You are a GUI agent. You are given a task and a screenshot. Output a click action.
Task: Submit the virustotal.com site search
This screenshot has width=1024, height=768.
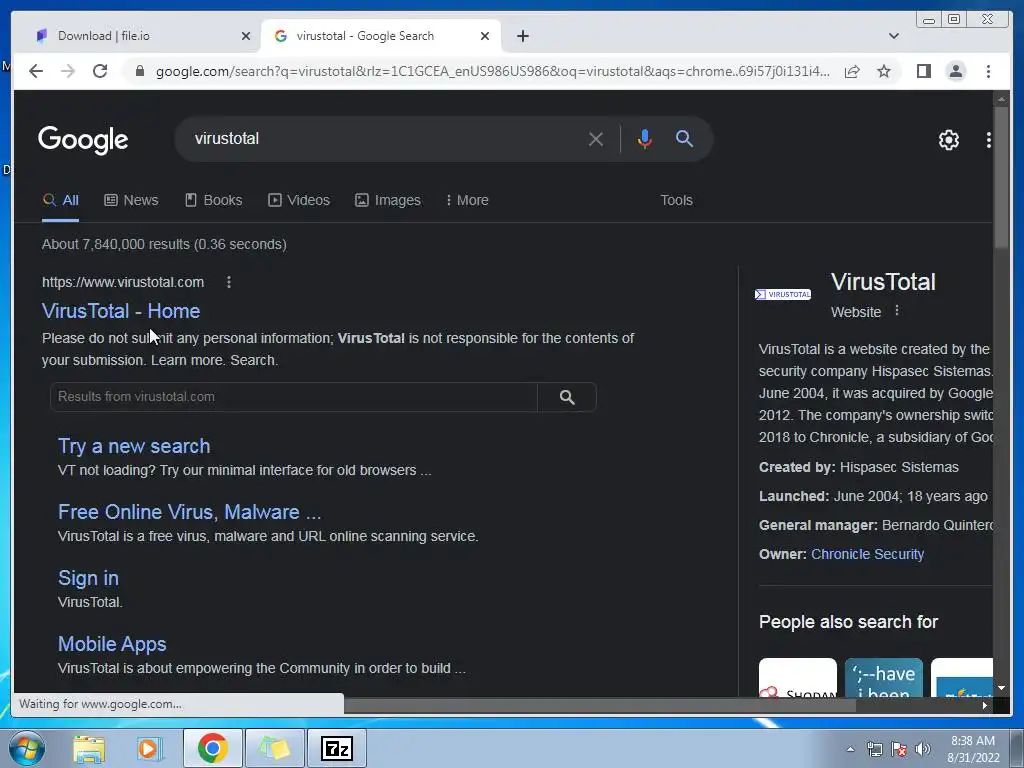567,397
